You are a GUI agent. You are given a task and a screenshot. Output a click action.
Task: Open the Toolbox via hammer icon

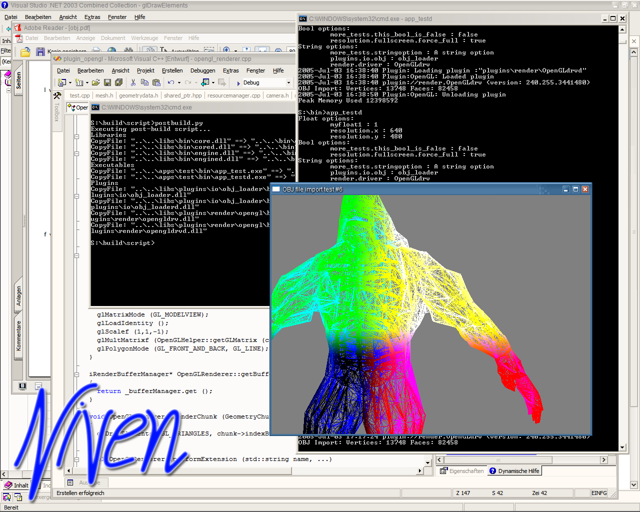pyautogui.click(x=57, y=96)
